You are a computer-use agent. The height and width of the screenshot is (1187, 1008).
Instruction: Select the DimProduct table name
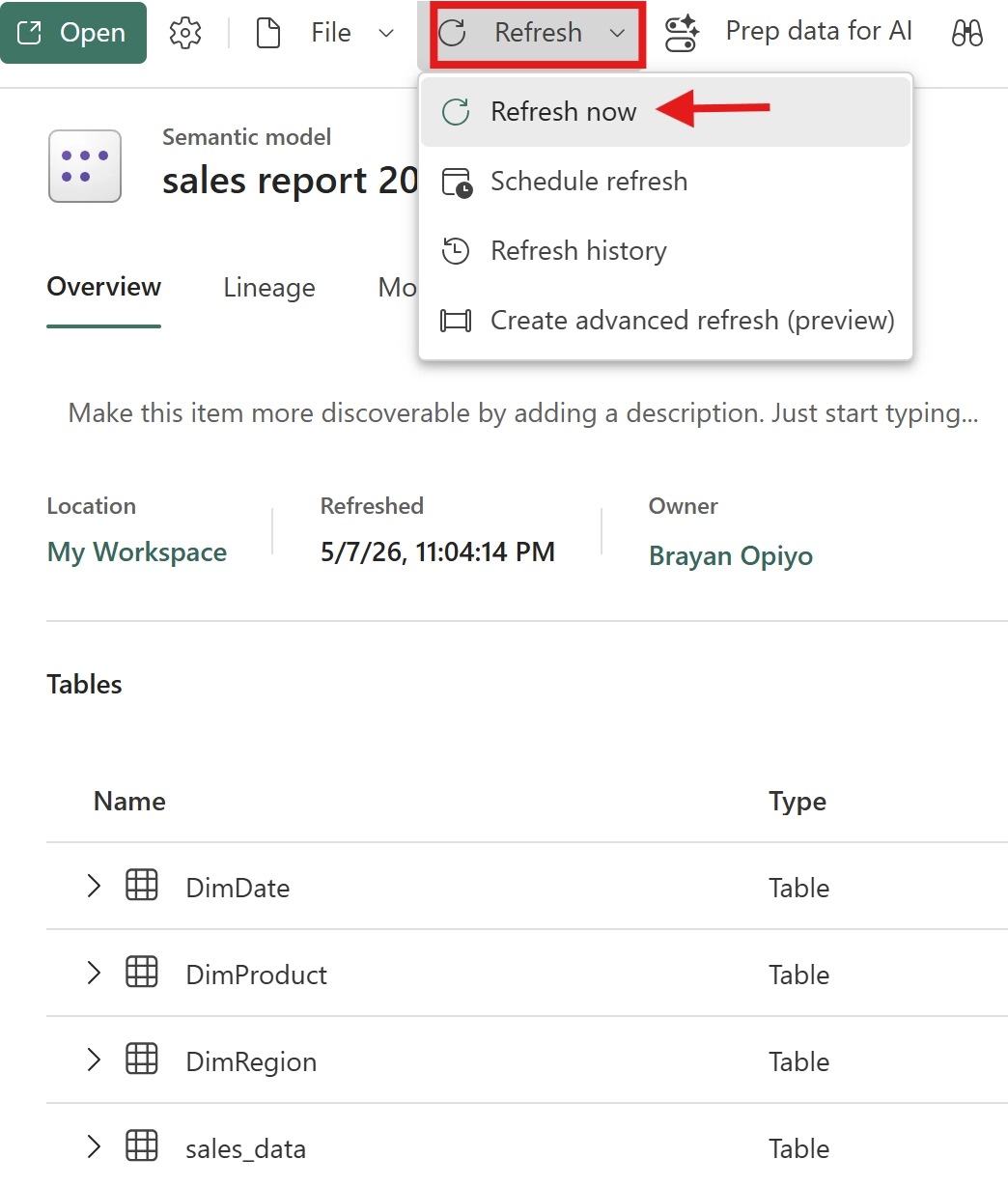[256, 975]
